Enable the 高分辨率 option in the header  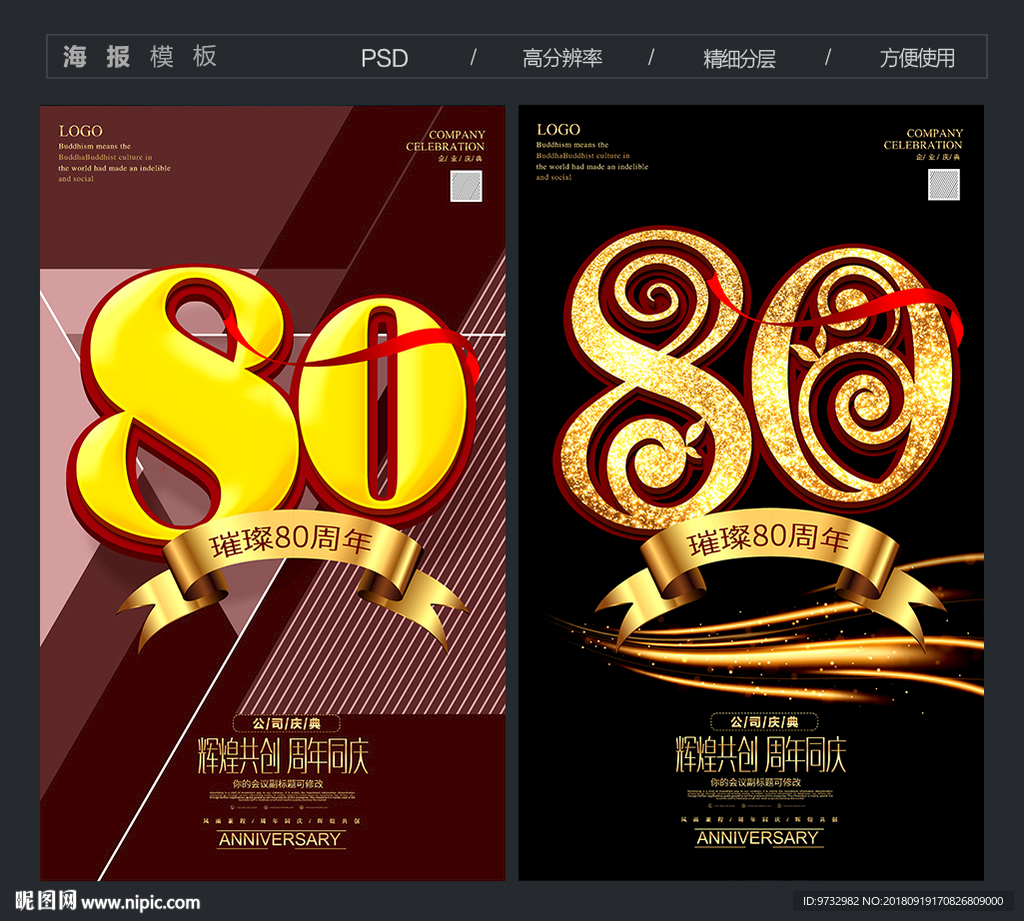(564, 57)
